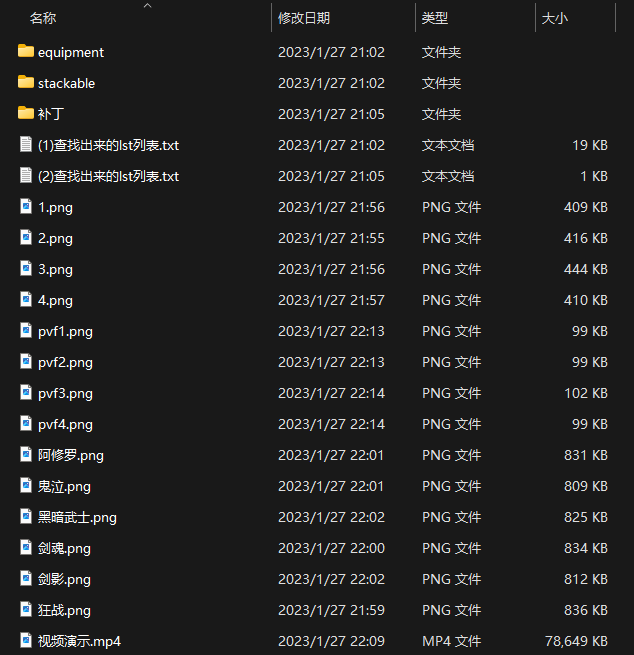
Task: Click the 视频演示.mp4 file icon
Action: tap(26, 640)
